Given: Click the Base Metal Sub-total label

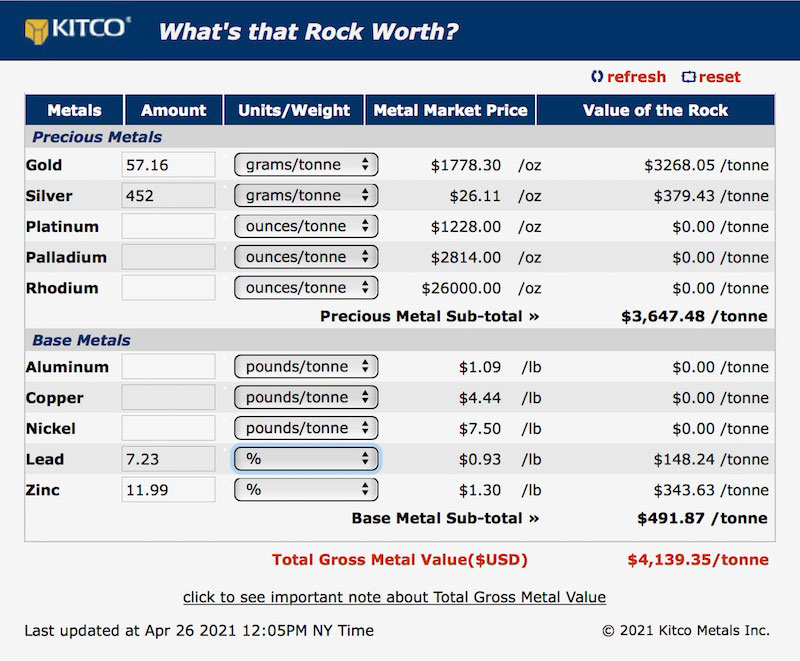Looking at the screenshot, I should pos(445,518).
